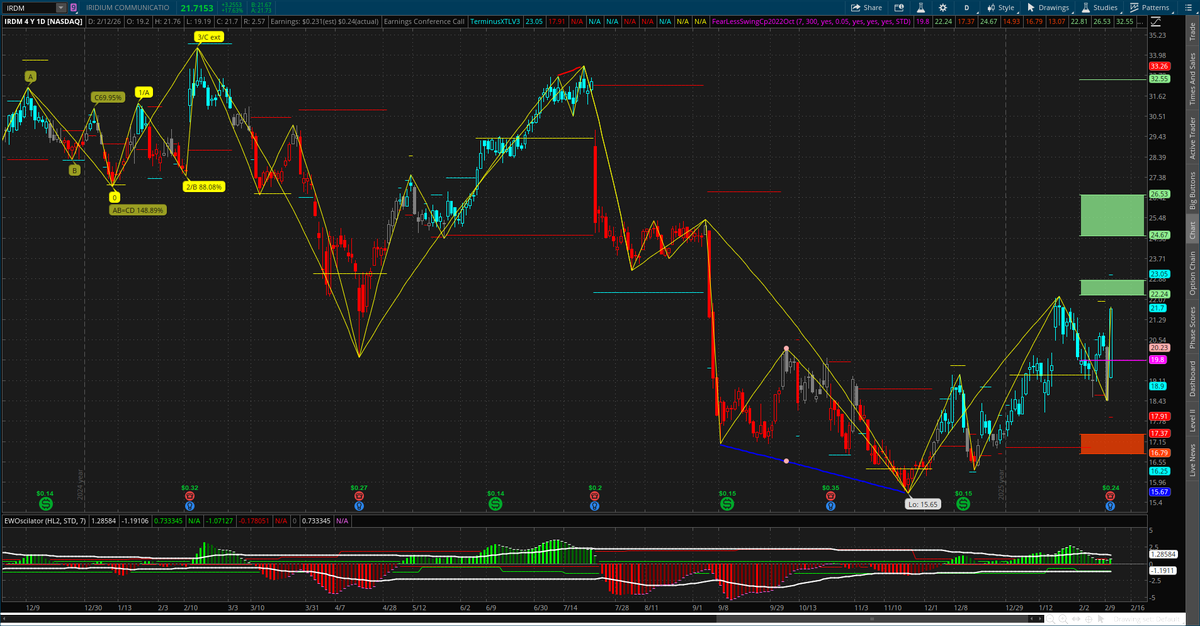The width and height of the screenshot is (1200, 626).
Task: Click the 33.26 red price axis label
Action: coord(1160,66)
